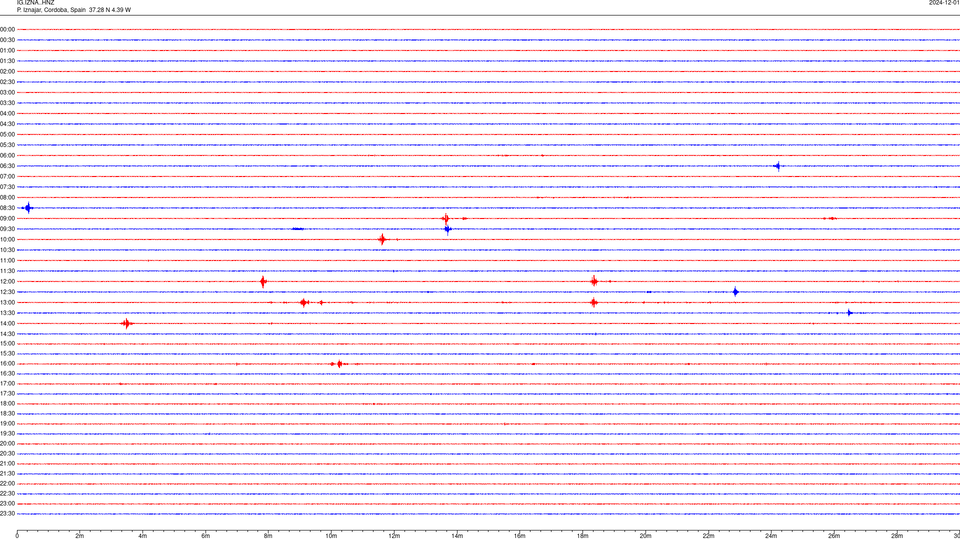
Task: Click the 14:00 trace time label
Action: (7, 323)
